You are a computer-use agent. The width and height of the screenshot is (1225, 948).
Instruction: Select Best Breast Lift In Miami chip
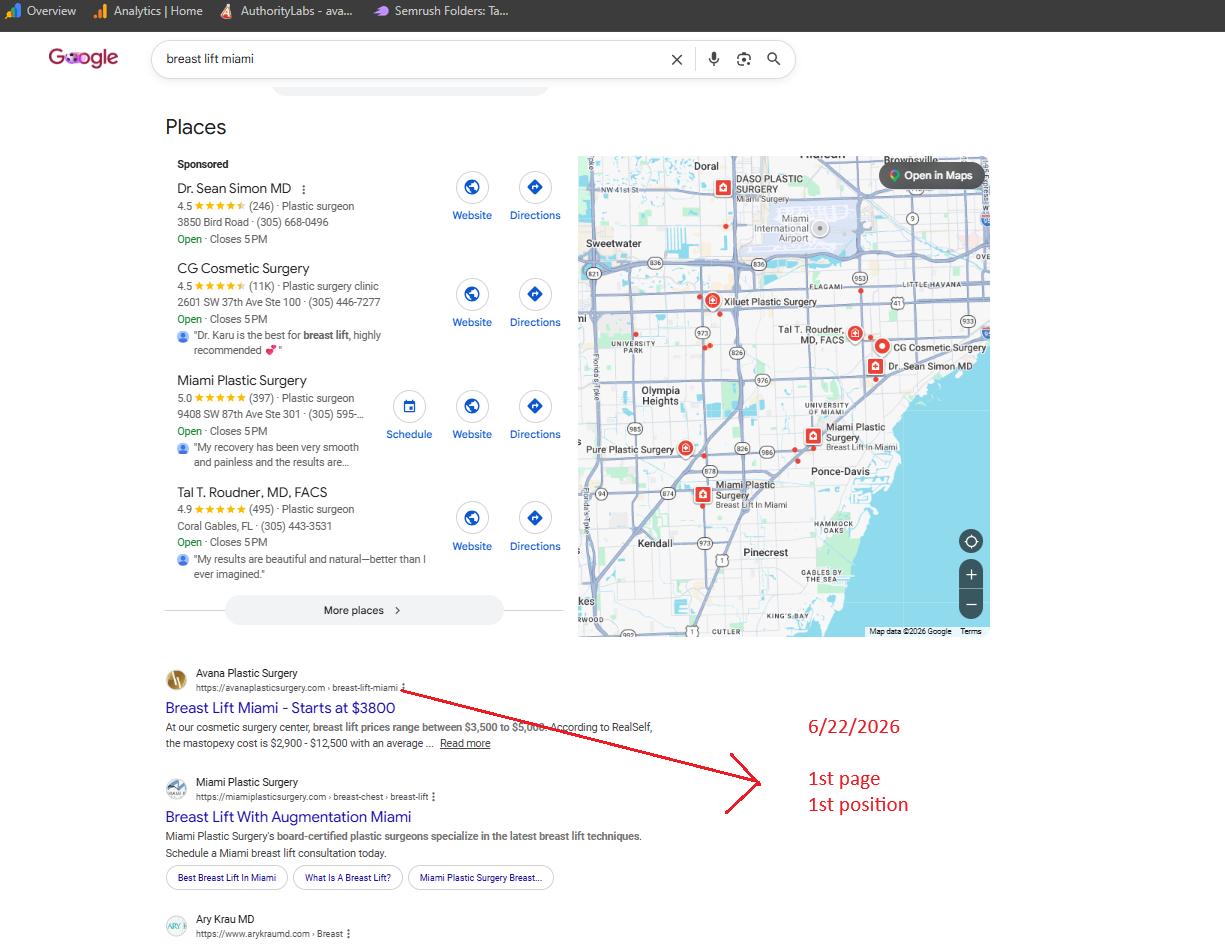coord(227,878)
